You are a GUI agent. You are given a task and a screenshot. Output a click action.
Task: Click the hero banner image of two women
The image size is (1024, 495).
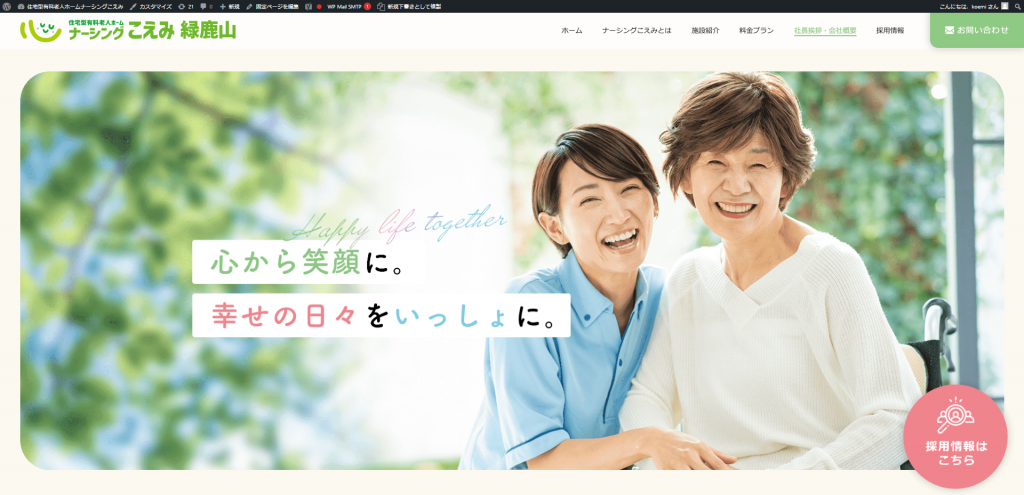pyautogui.click(x=512, y=270)
